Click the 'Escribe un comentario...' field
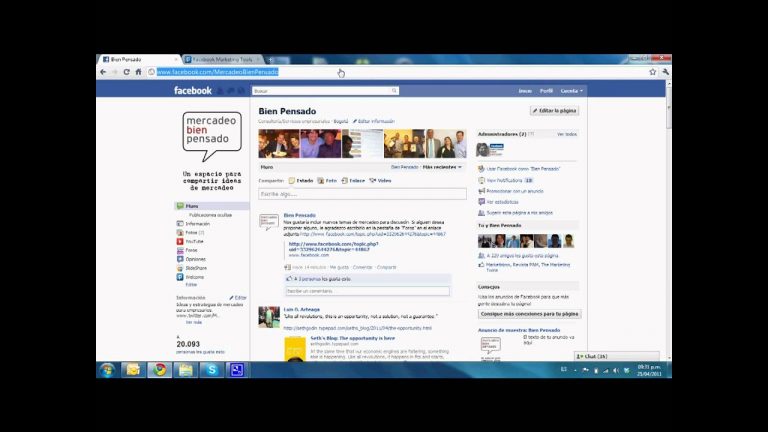 [367, 291]
